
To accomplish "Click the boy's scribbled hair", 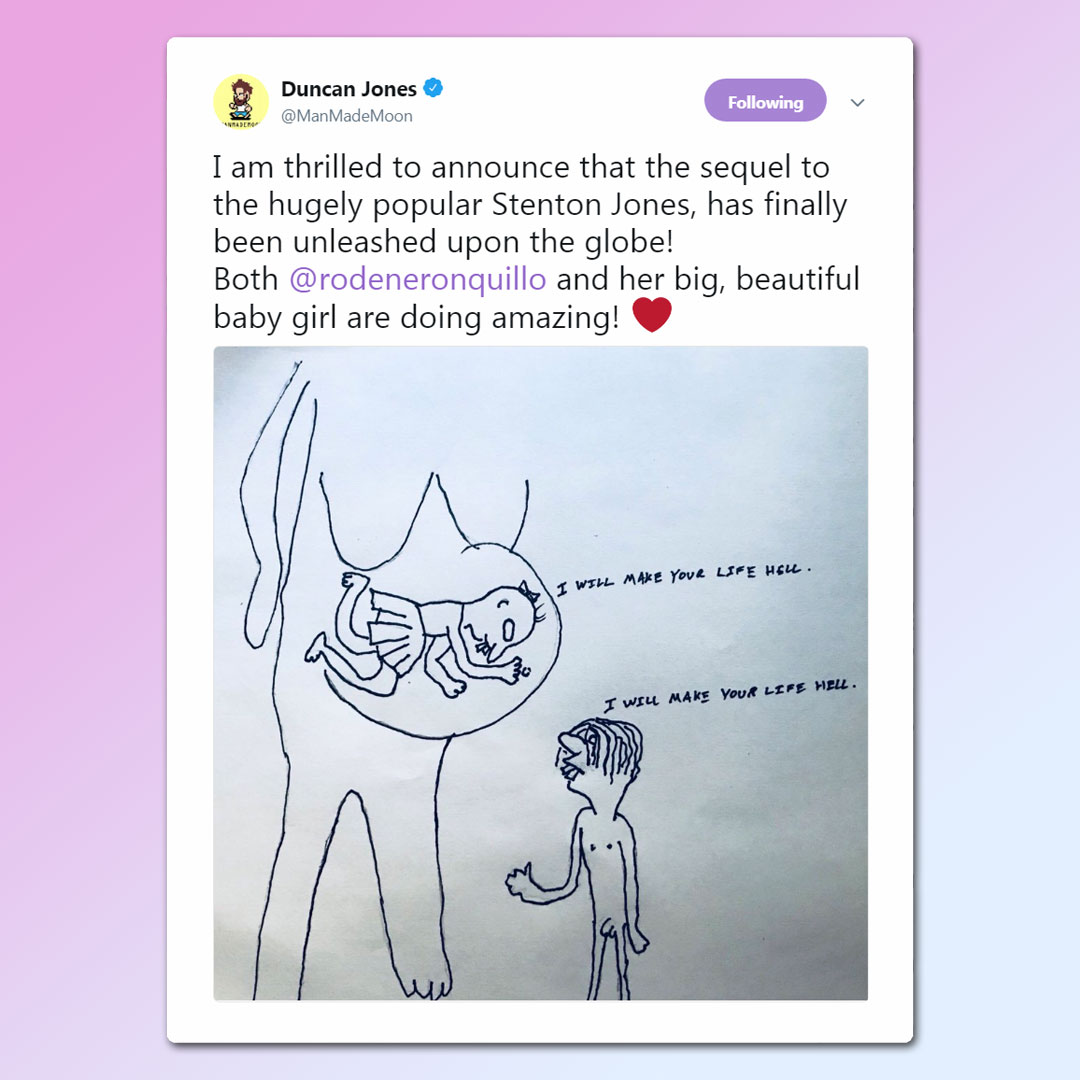I will click(611, 746).
